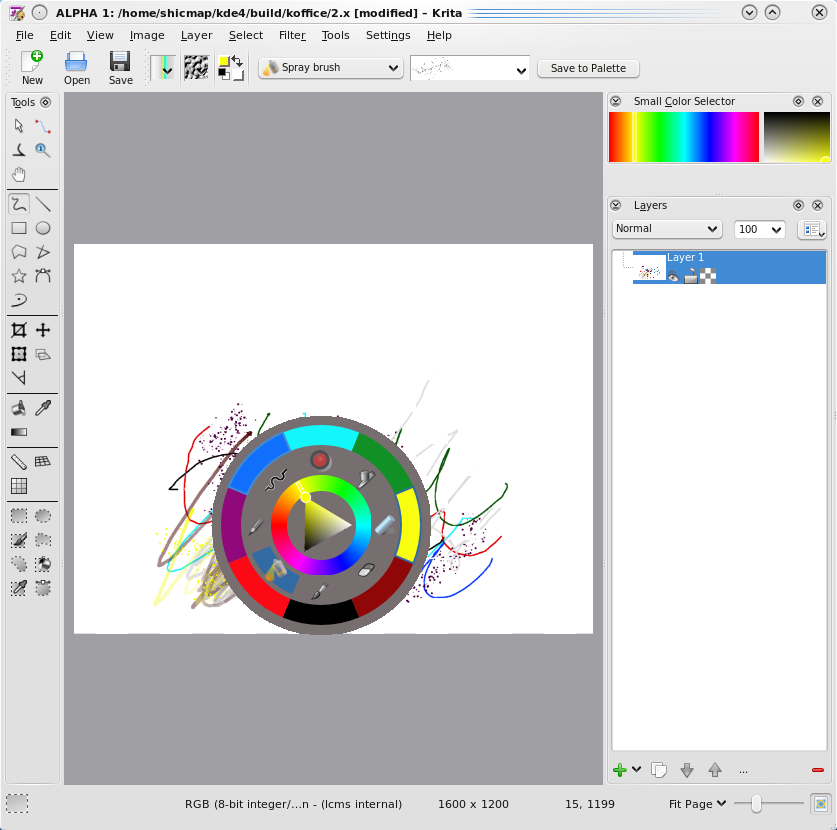
Task: Open the Settings menu
Action: click(x=388, y=35)
